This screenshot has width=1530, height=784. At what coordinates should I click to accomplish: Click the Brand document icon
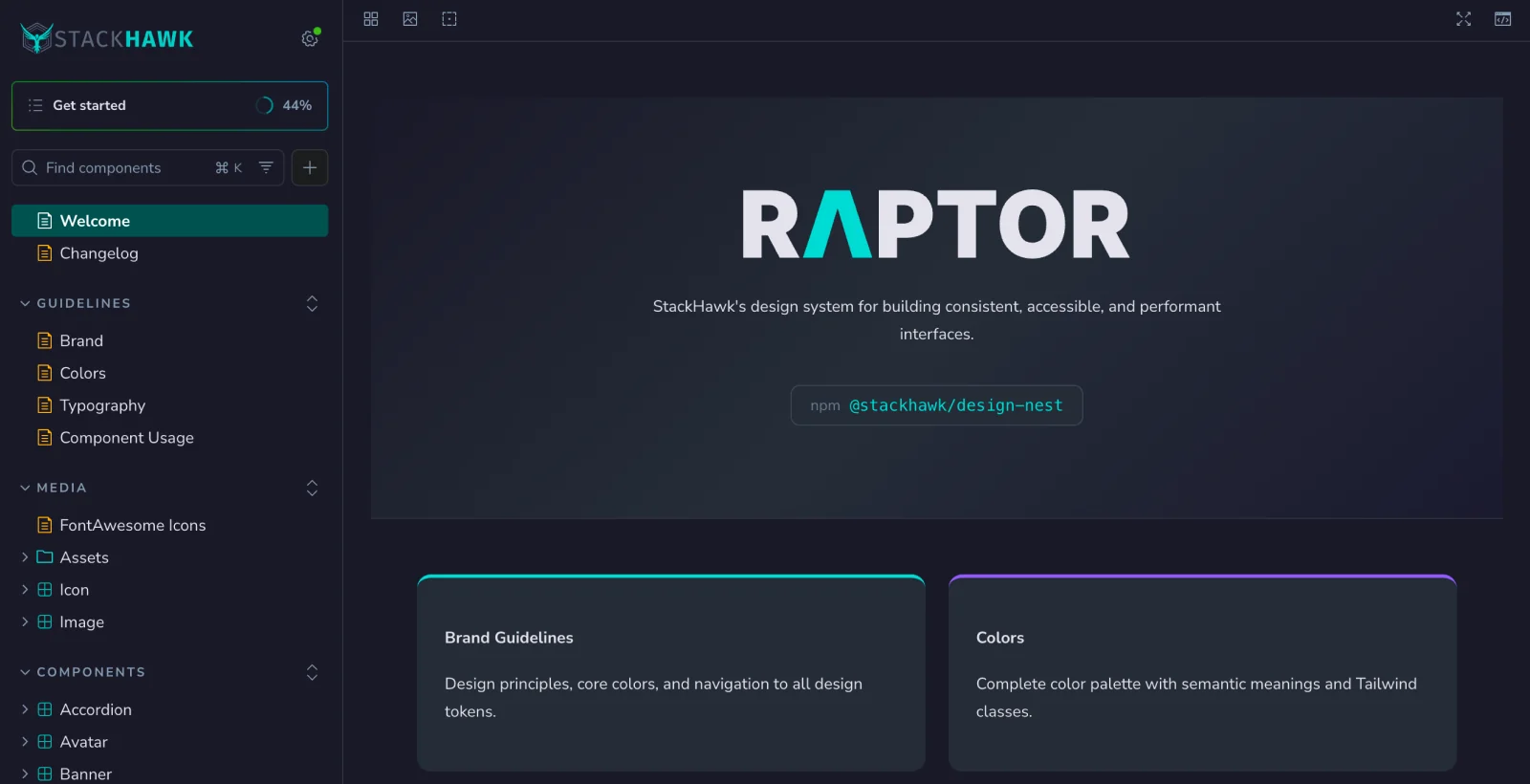click(x=44, y=340)
